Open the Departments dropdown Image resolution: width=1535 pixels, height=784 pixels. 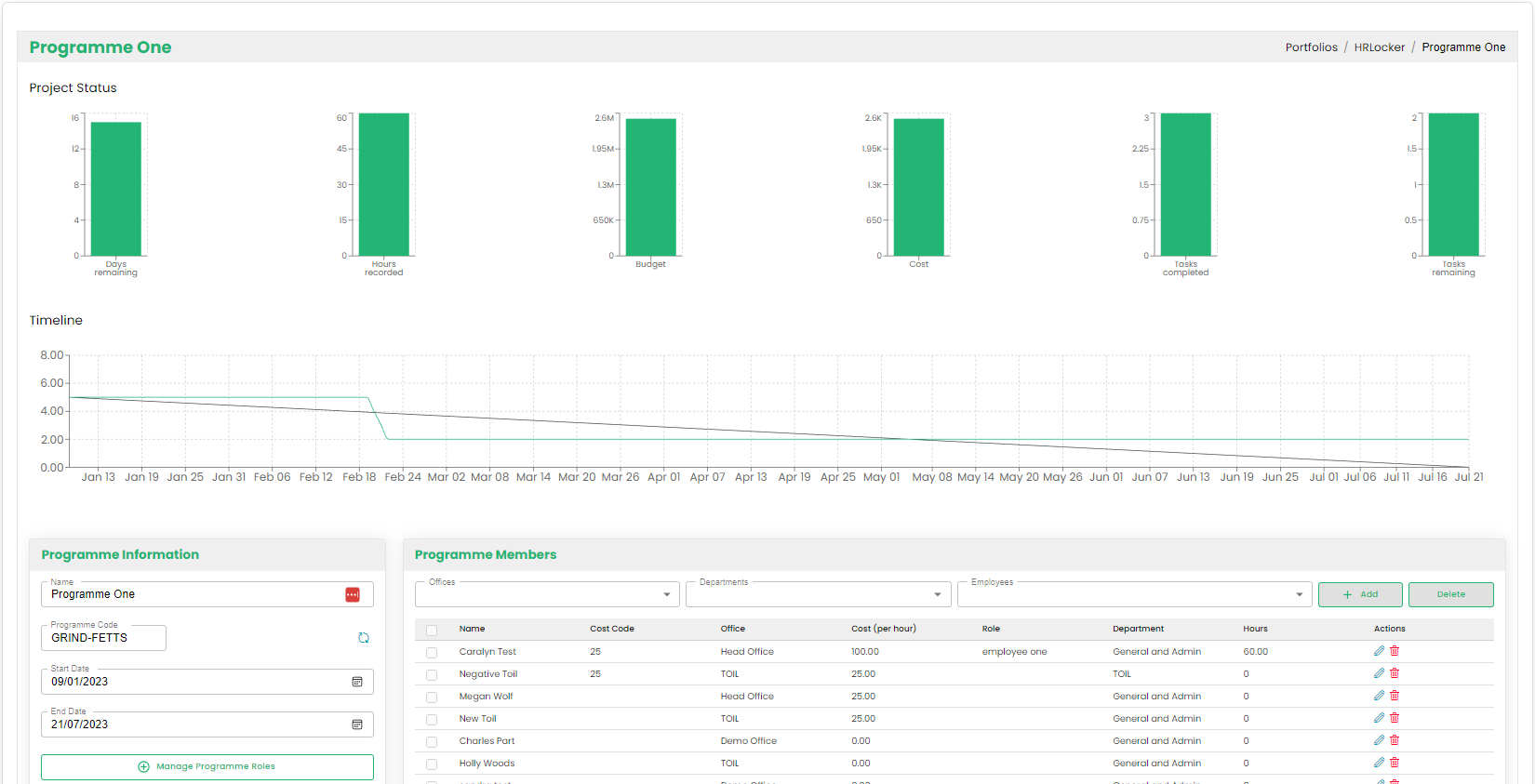[x=937, y=594]
